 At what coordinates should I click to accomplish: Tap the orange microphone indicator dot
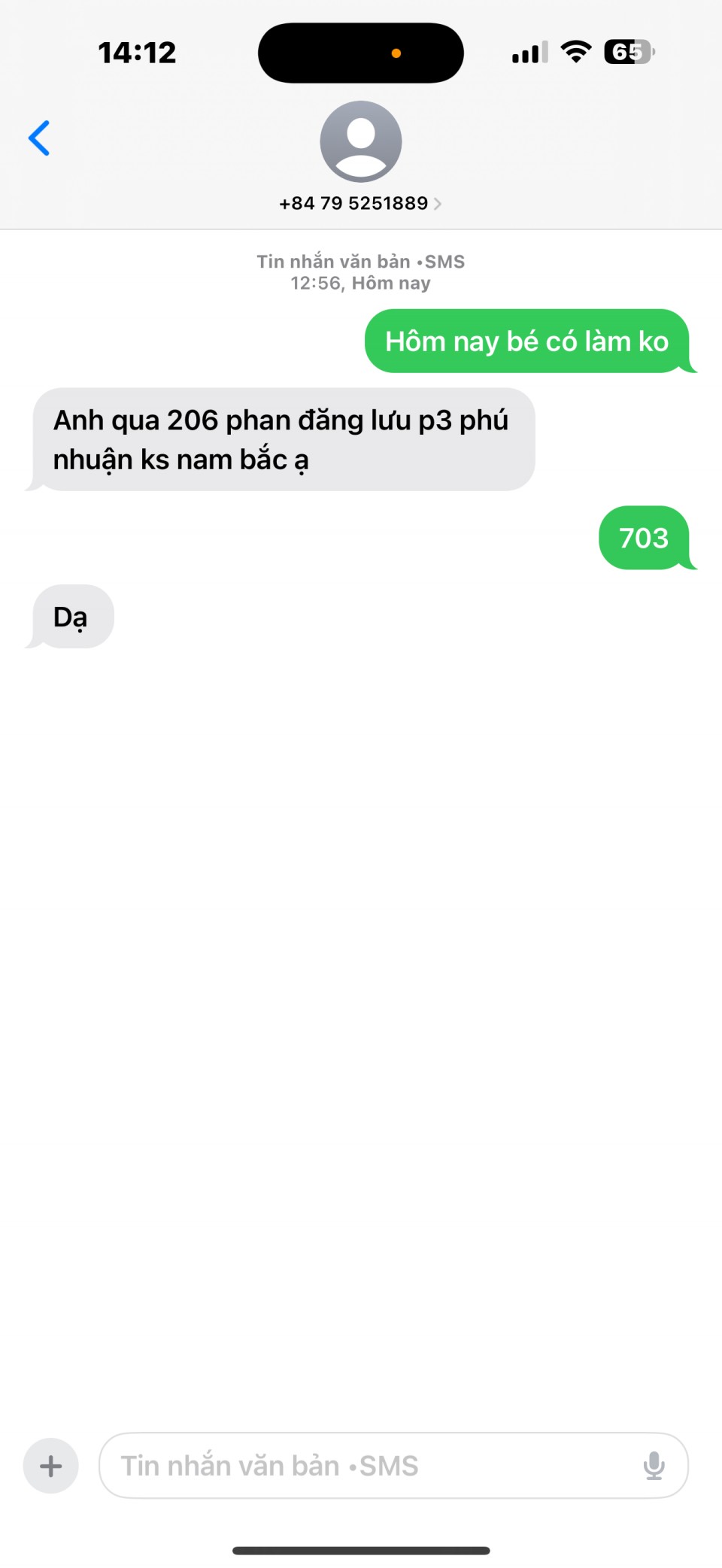coord(396,53)
